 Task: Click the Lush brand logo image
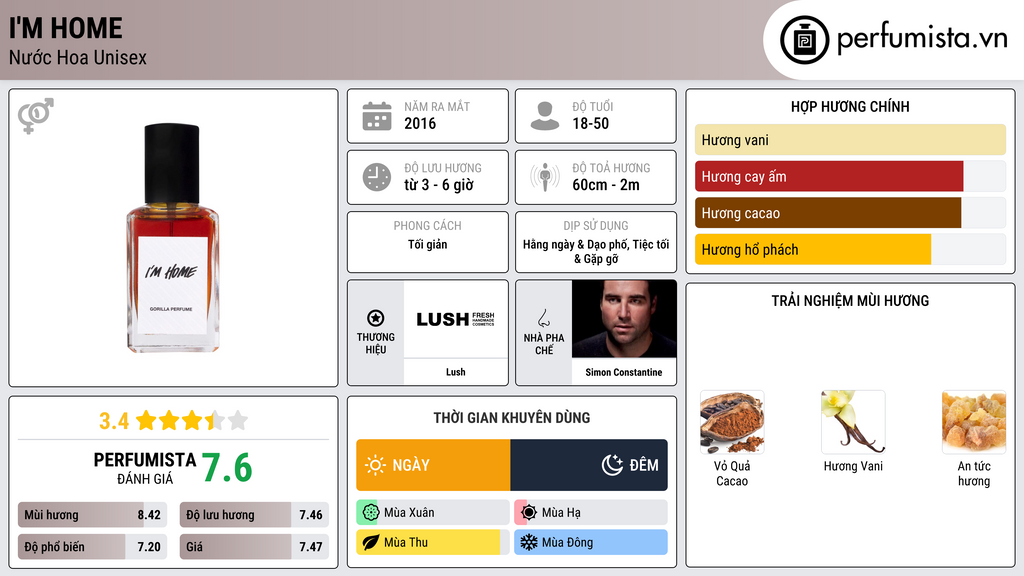[456, 319]
